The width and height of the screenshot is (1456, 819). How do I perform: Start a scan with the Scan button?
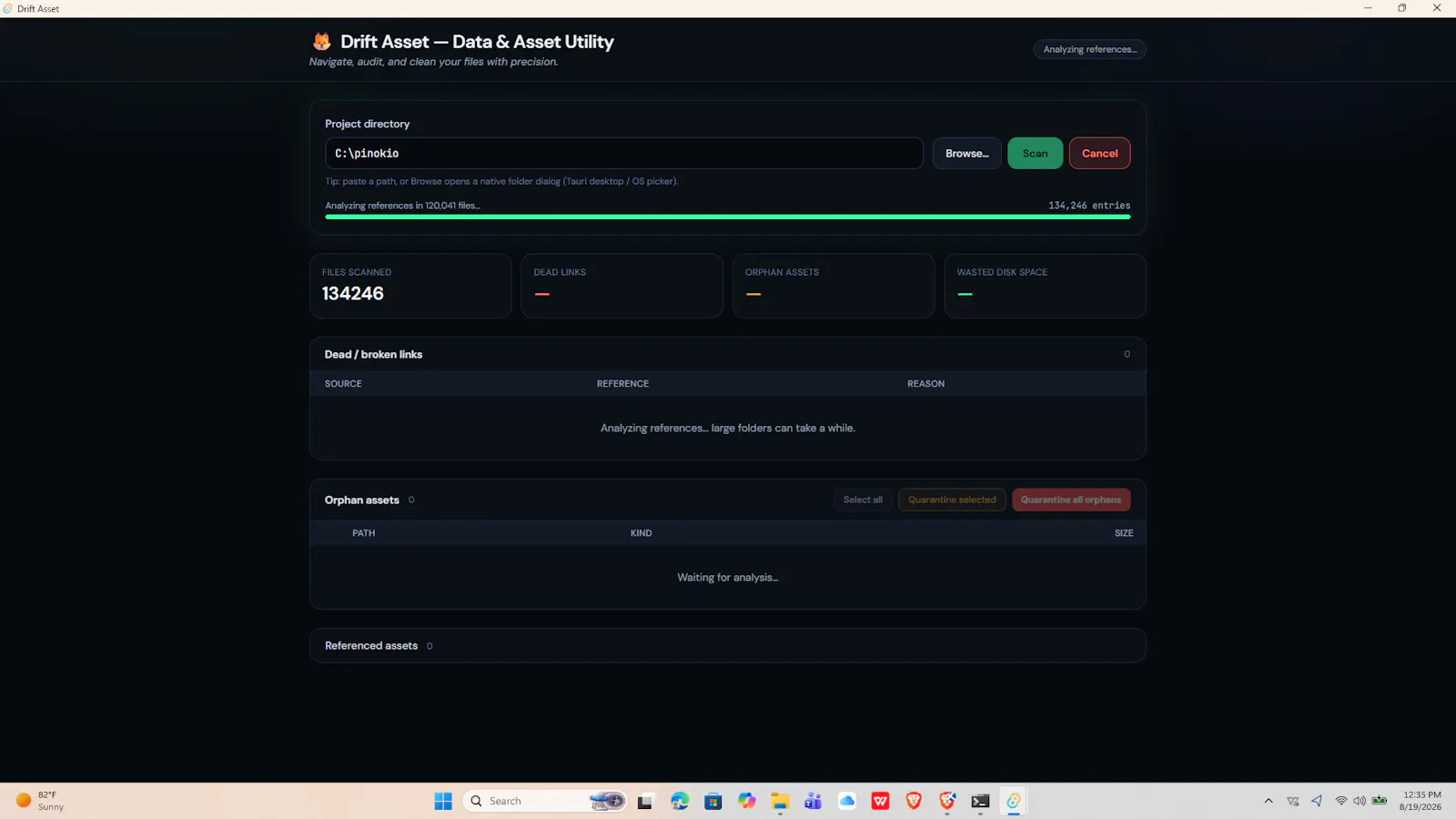(1035, 153)
